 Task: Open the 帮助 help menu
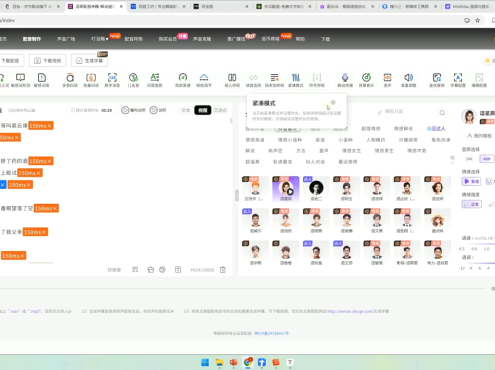click(300, 39)
